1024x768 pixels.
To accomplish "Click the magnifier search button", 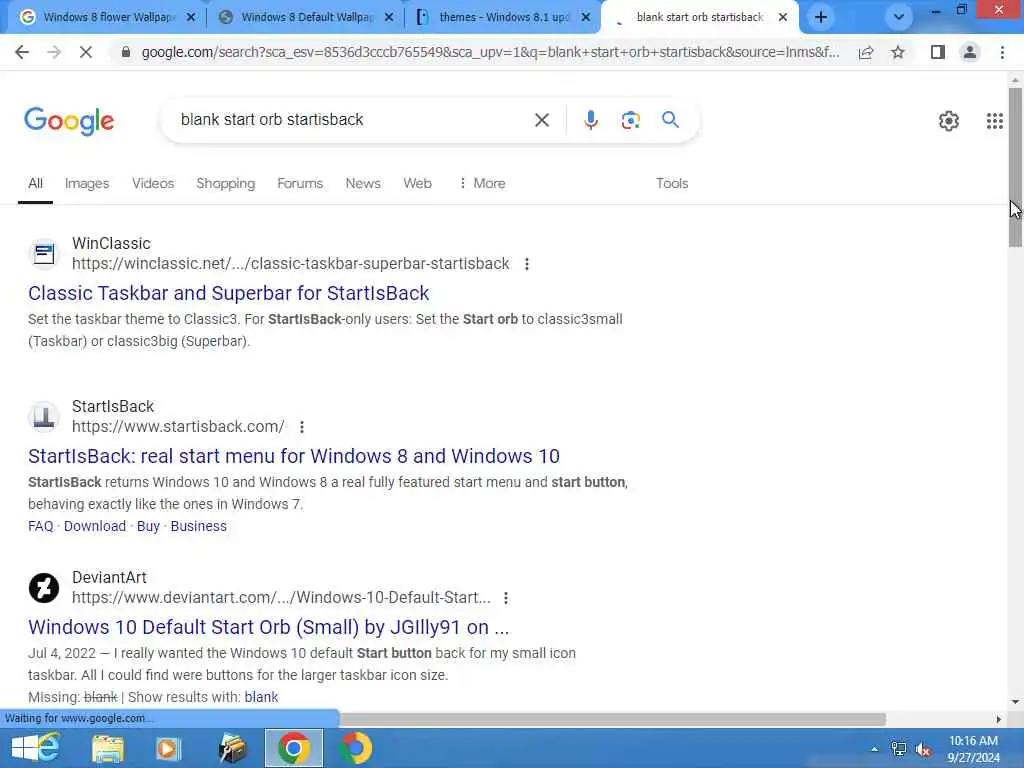I will (670, 120).
